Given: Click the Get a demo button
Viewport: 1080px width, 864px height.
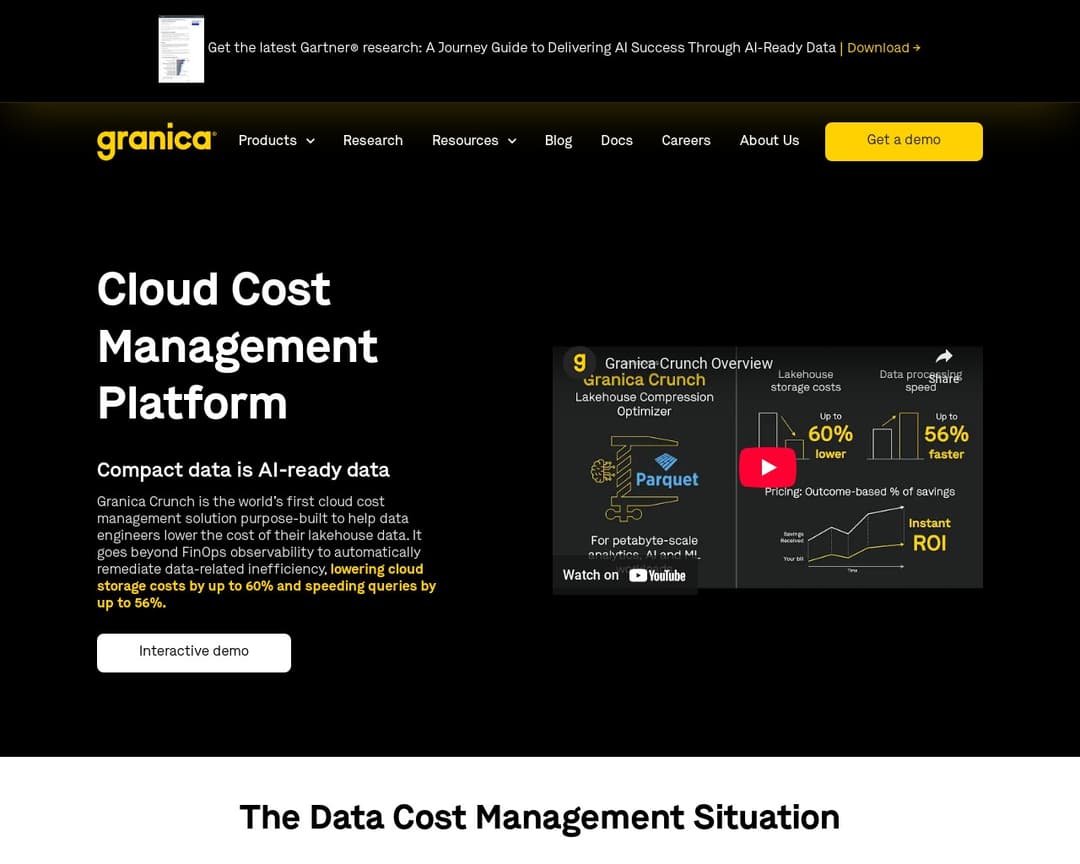Looking at the screenshot, I should [x=904, y=141].
